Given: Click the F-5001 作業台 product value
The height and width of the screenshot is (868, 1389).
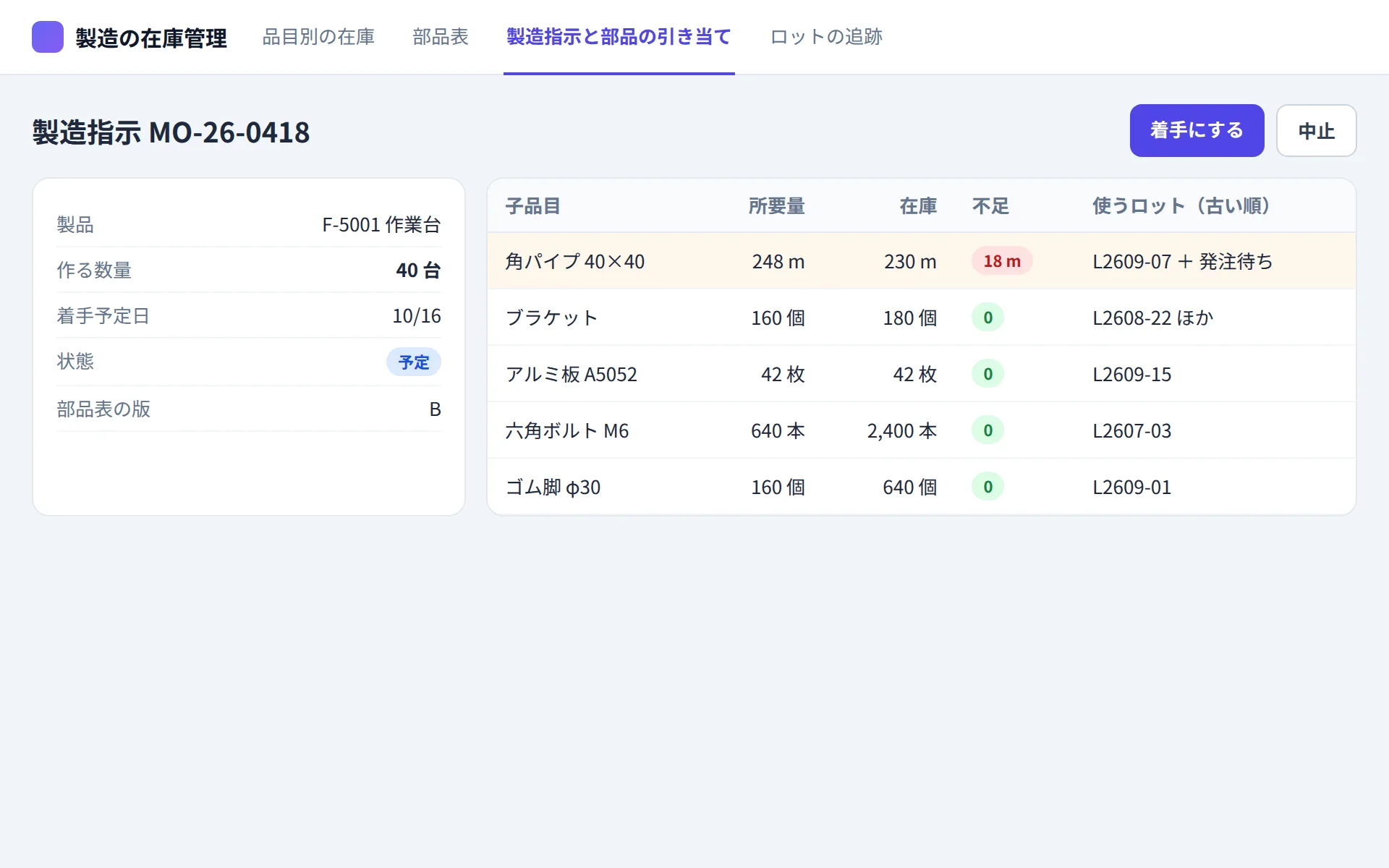Looking at the screenshot, I should coord(381,224).
